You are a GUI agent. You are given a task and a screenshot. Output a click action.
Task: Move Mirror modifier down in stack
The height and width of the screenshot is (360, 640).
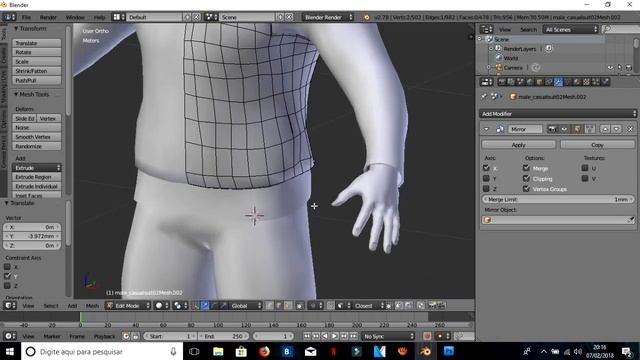[x=617, y=129]
